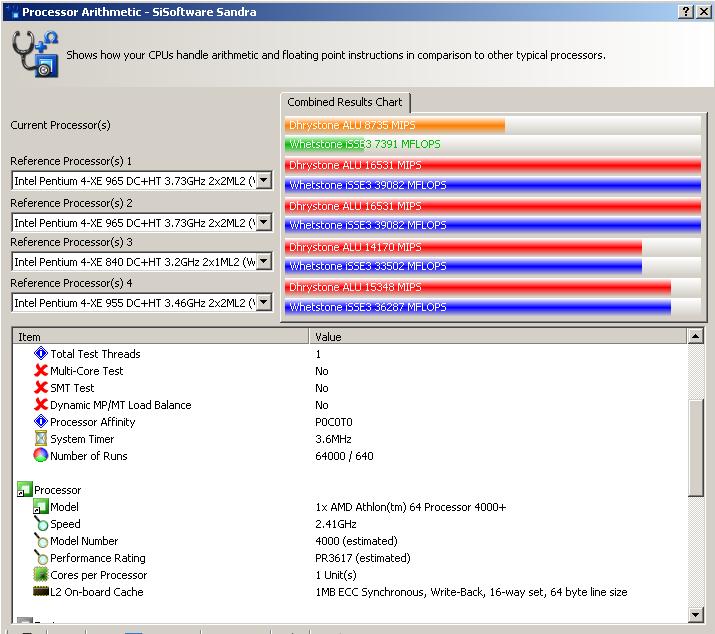The width and height of the screenshot is (715, 634).
Task: Click the red X icon beside Multi-Core Test
Action: (x=41, y=370)
